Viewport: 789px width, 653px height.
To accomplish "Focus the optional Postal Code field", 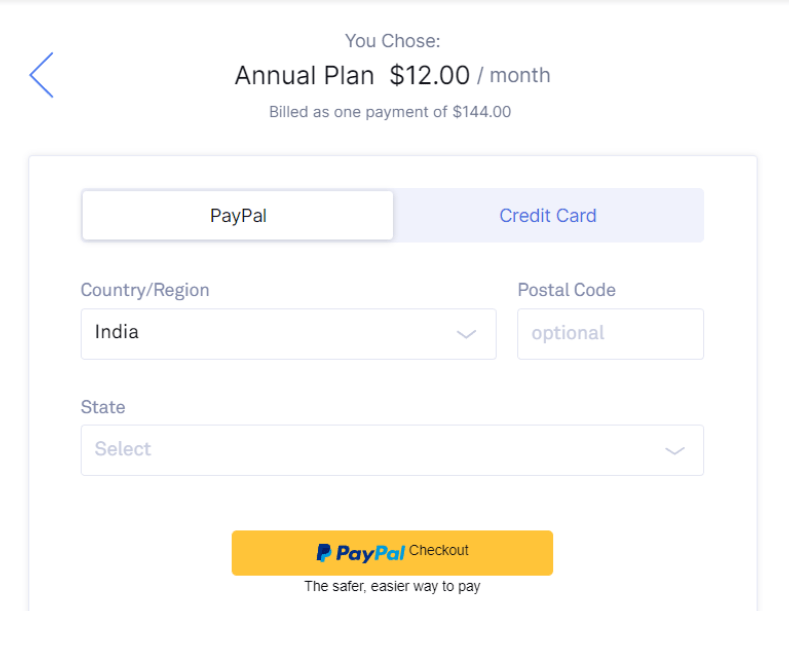I will click(610, 334).
